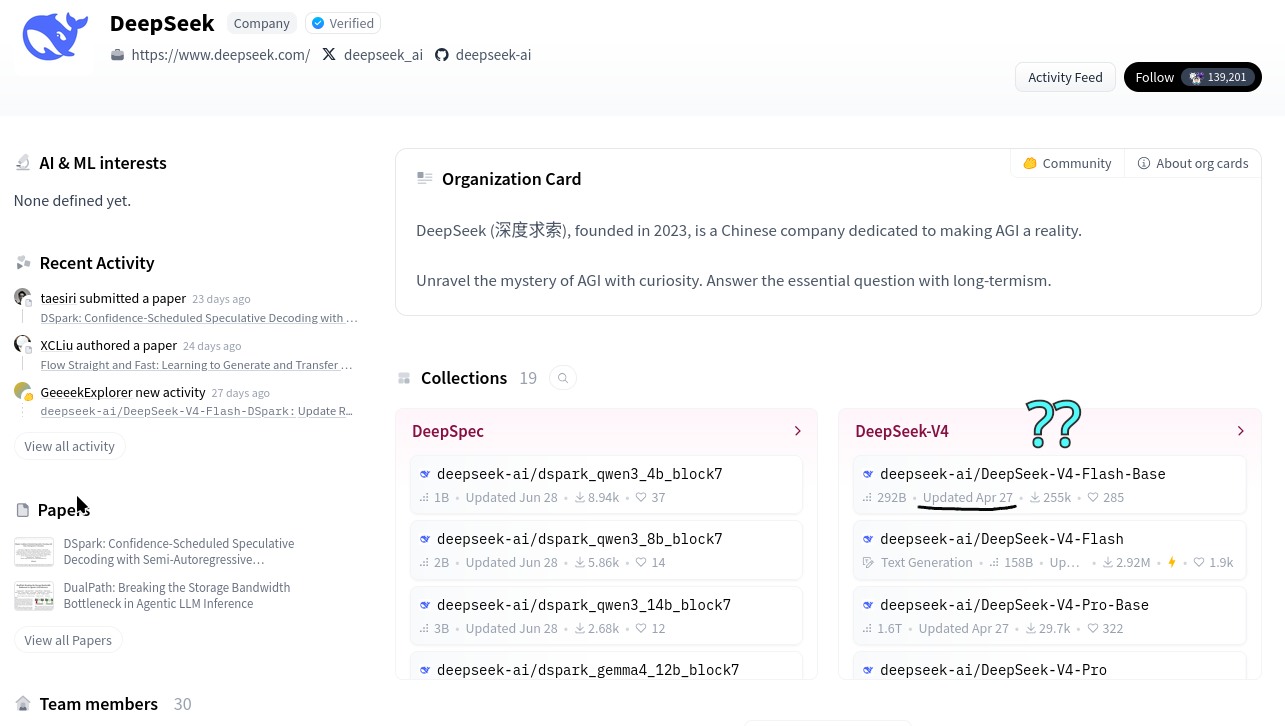Click XCLiu's avatar in Recent Activity
1285x726 pixels.
(23, 344)
